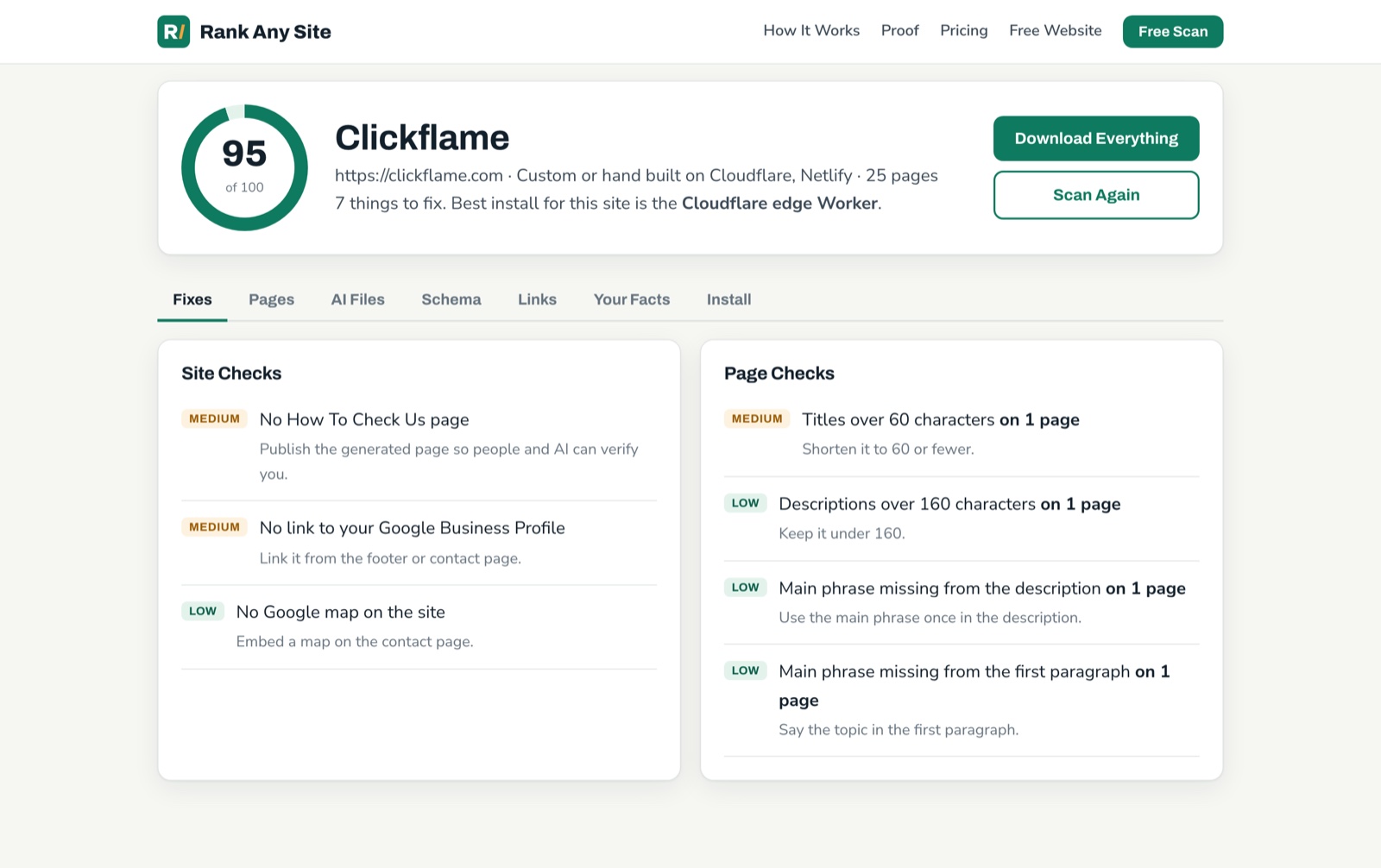
Task: Click the Site Checks heading
Action: 231,374
